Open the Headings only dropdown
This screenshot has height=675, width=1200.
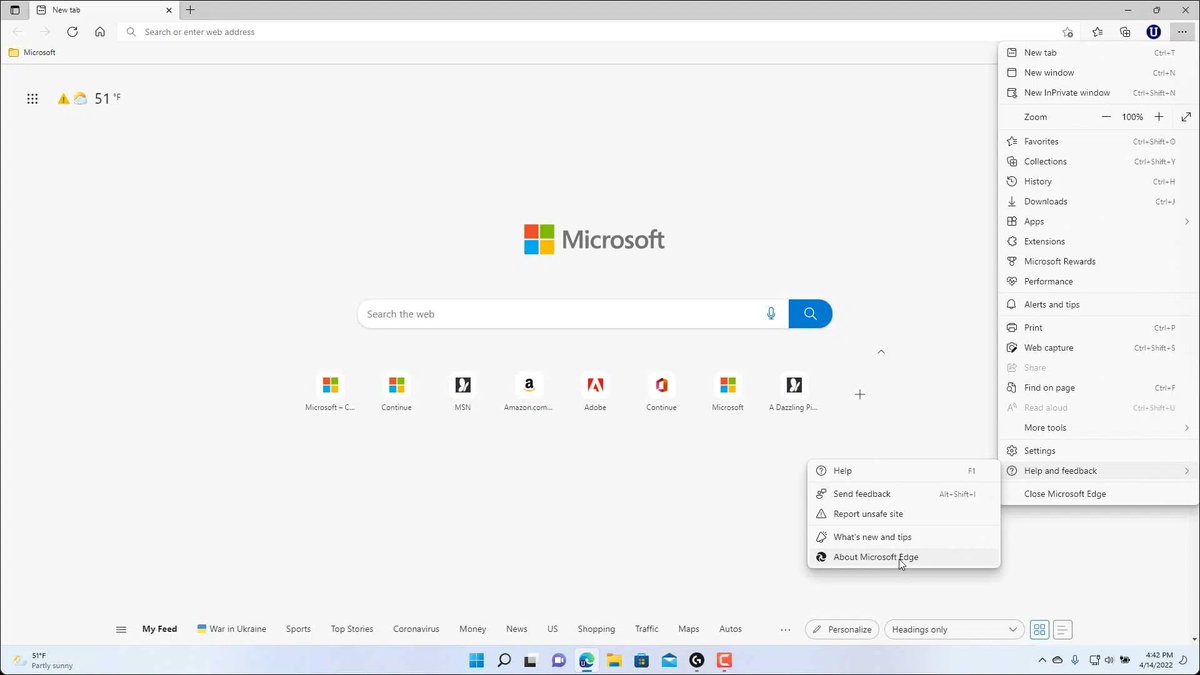pos(954,630)
